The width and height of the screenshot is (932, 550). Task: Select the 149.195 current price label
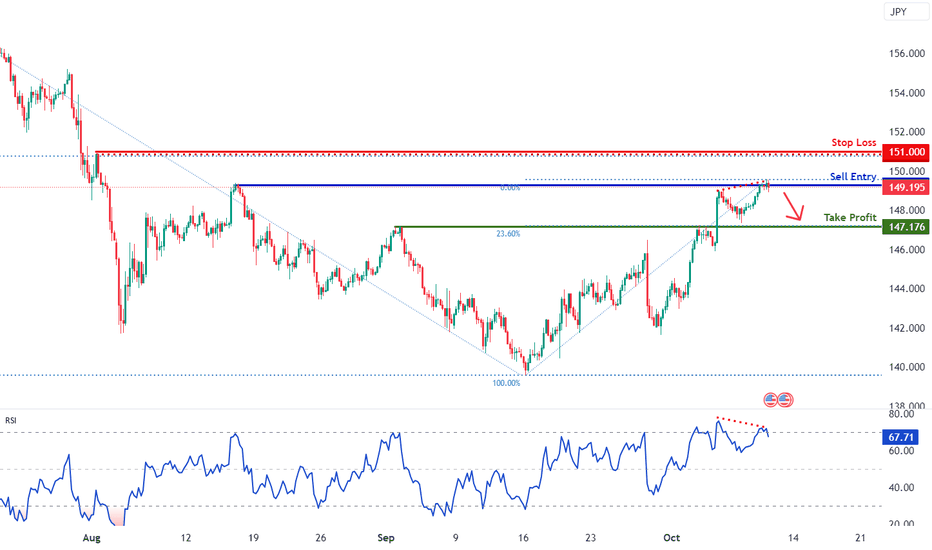(905, 187)
